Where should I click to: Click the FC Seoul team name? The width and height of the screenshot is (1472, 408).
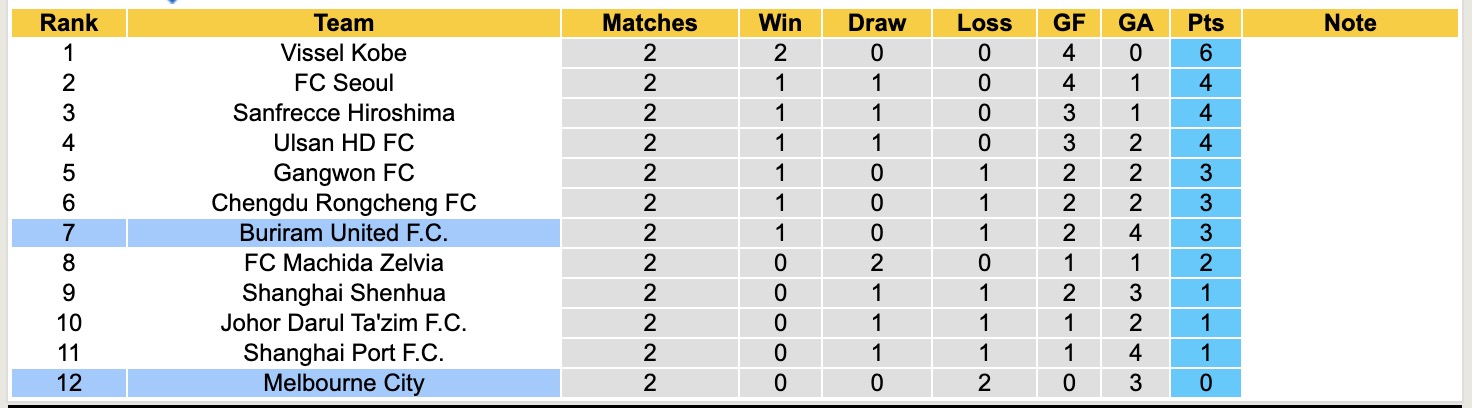tap(343, 83)
